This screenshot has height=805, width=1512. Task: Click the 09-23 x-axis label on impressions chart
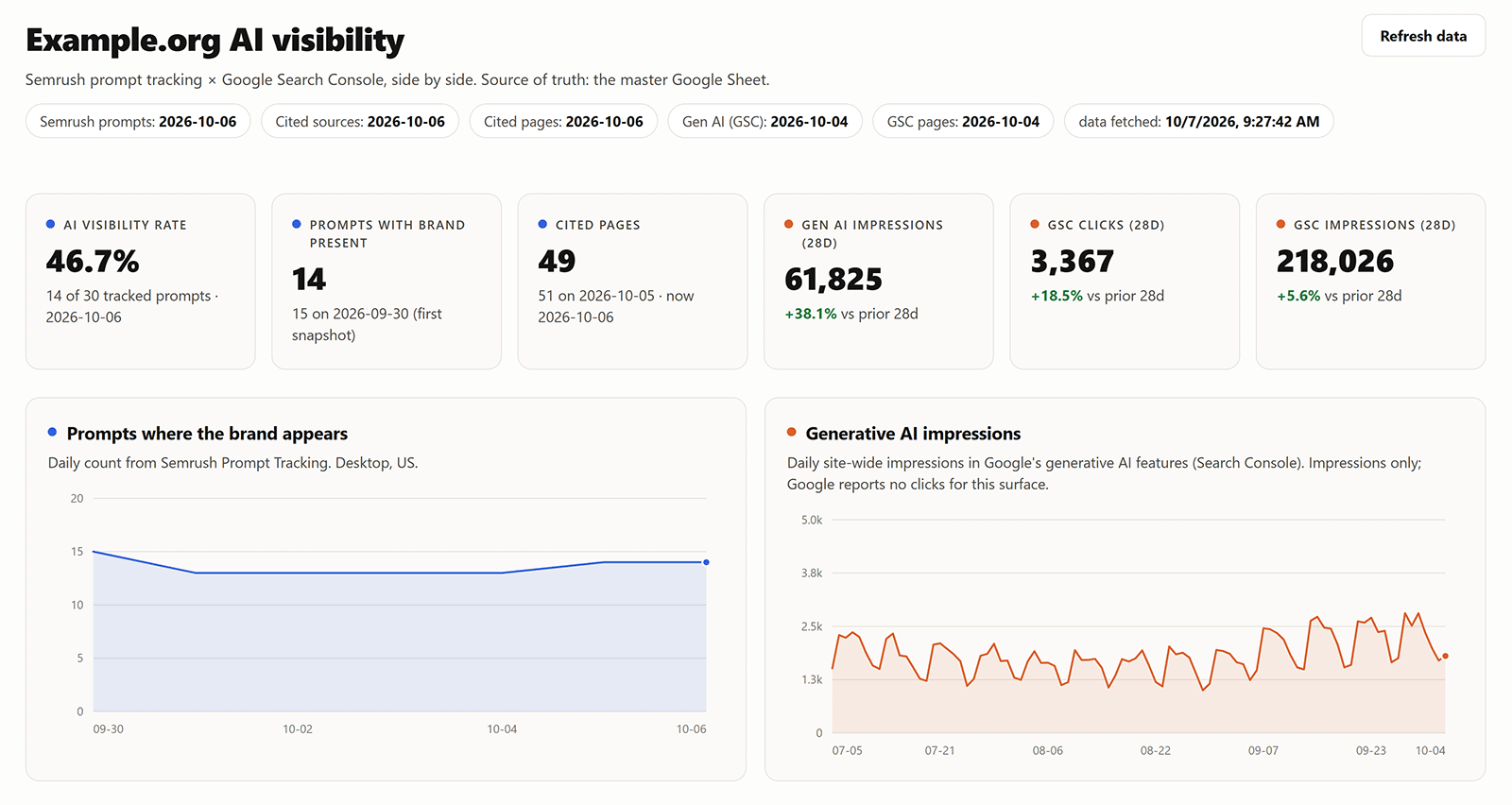click(1371, 751)
